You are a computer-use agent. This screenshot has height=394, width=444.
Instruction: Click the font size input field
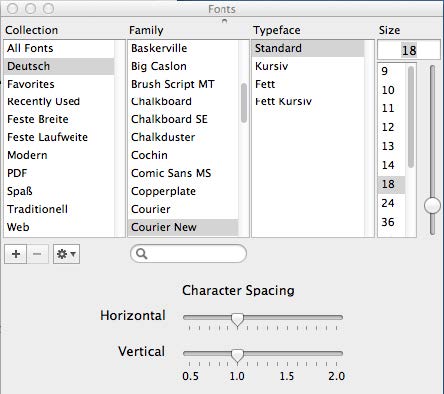click(409, 50)
